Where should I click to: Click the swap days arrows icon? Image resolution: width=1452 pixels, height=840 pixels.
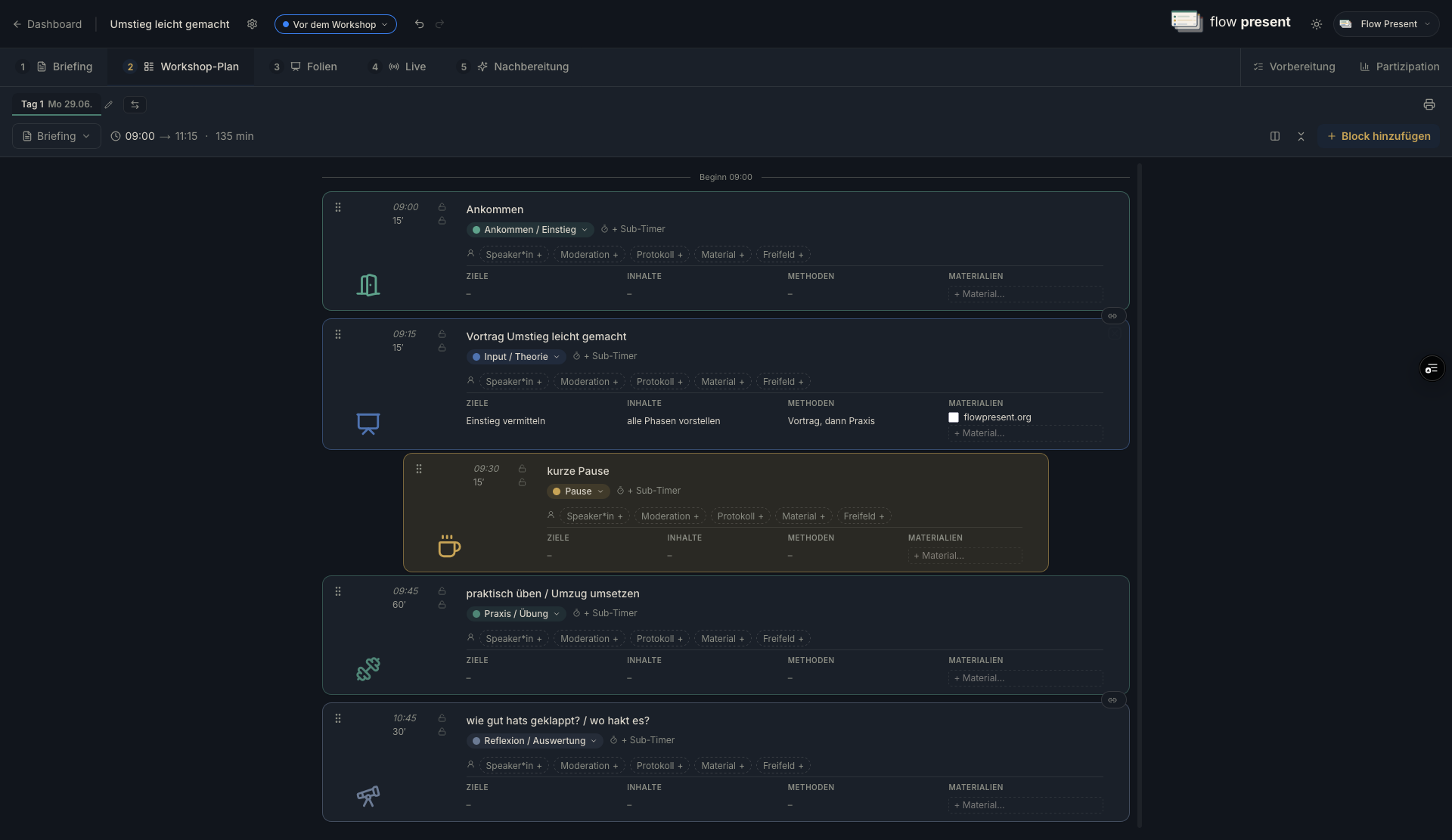point(135,104)
